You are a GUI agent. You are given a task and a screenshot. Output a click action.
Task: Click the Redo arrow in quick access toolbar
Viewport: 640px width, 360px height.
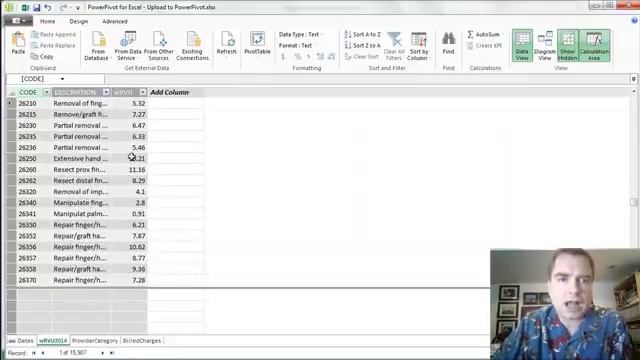coord(63,7)
